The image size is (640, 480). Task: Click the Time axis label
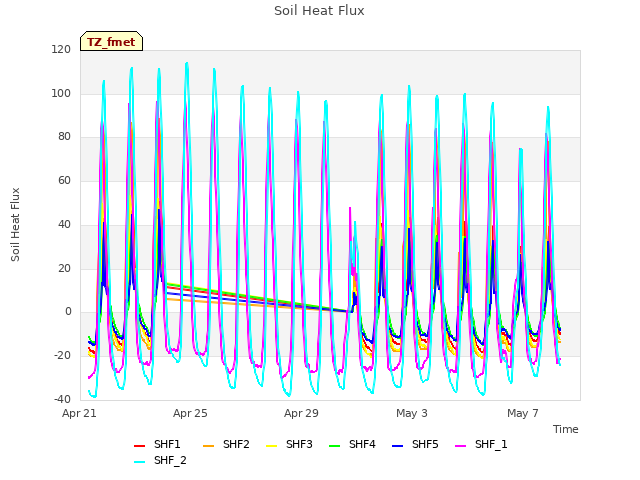pos(566,429)
